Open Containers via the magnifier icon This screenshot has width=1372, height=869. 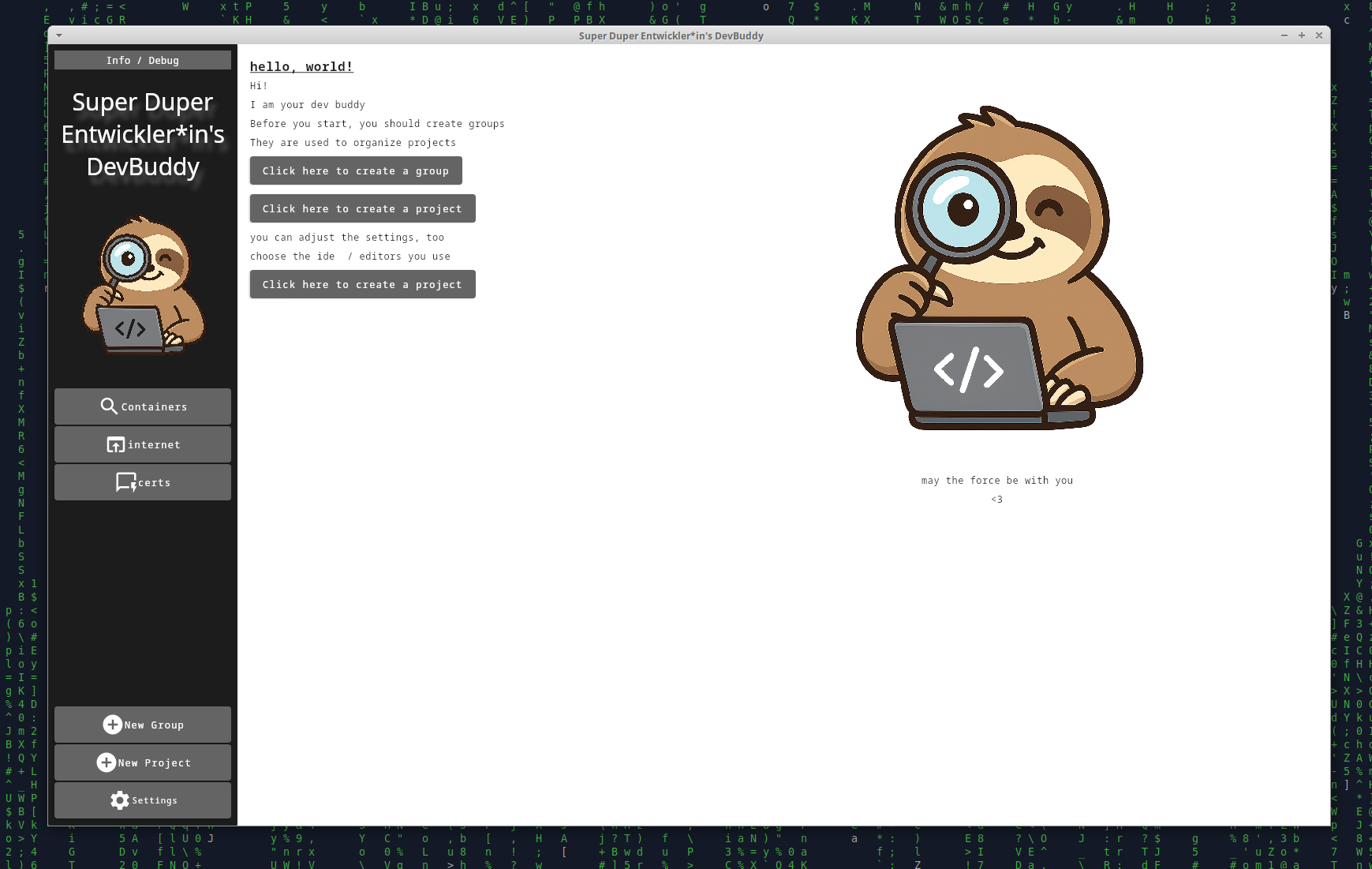tap(110, 406)
